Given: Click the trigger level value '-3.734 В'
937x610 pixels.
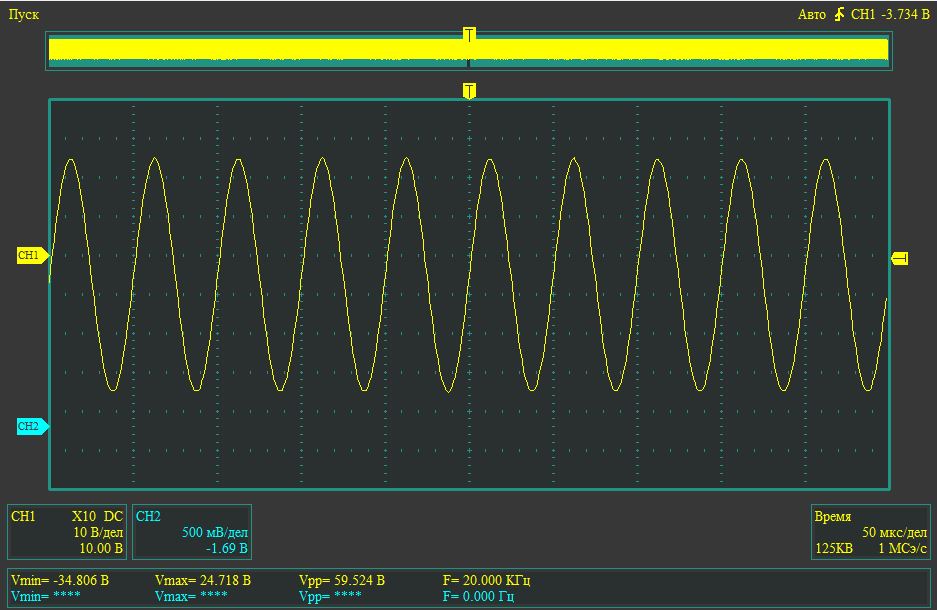Looking at the screenshot, I should [x=905, y=14].
